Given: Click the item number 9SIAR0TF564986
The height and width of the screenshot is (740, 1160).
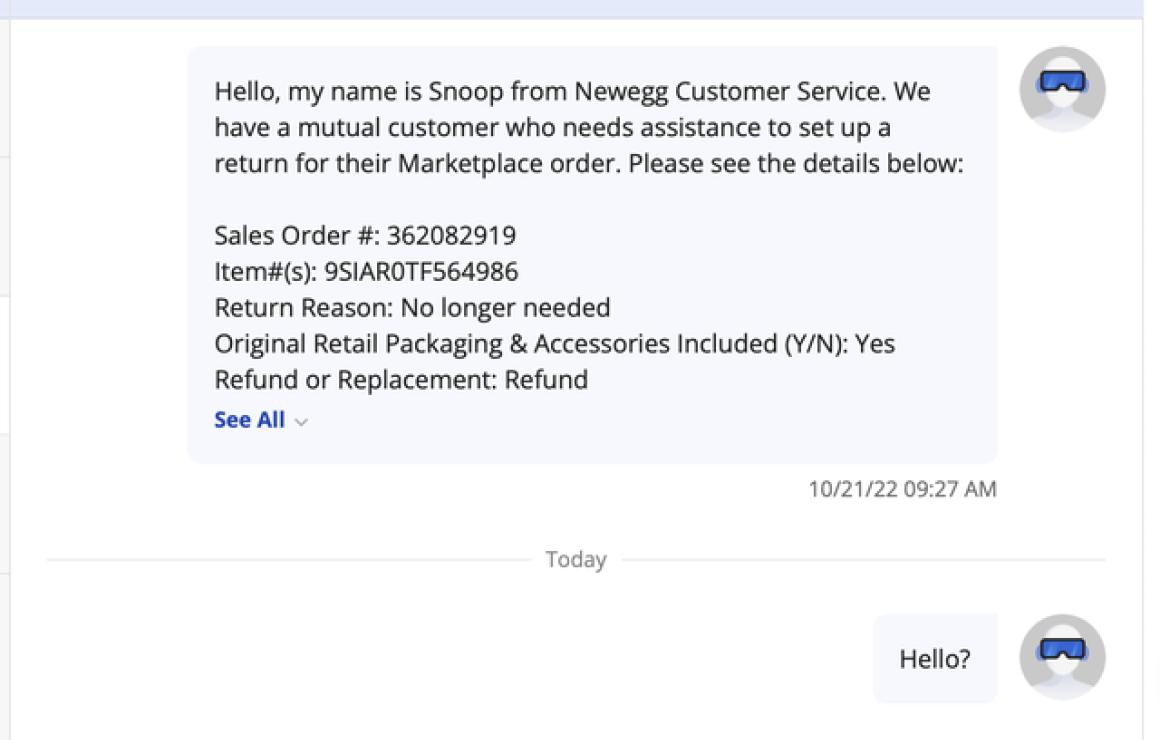Looking at the screenshot, I should pos(421,272).
